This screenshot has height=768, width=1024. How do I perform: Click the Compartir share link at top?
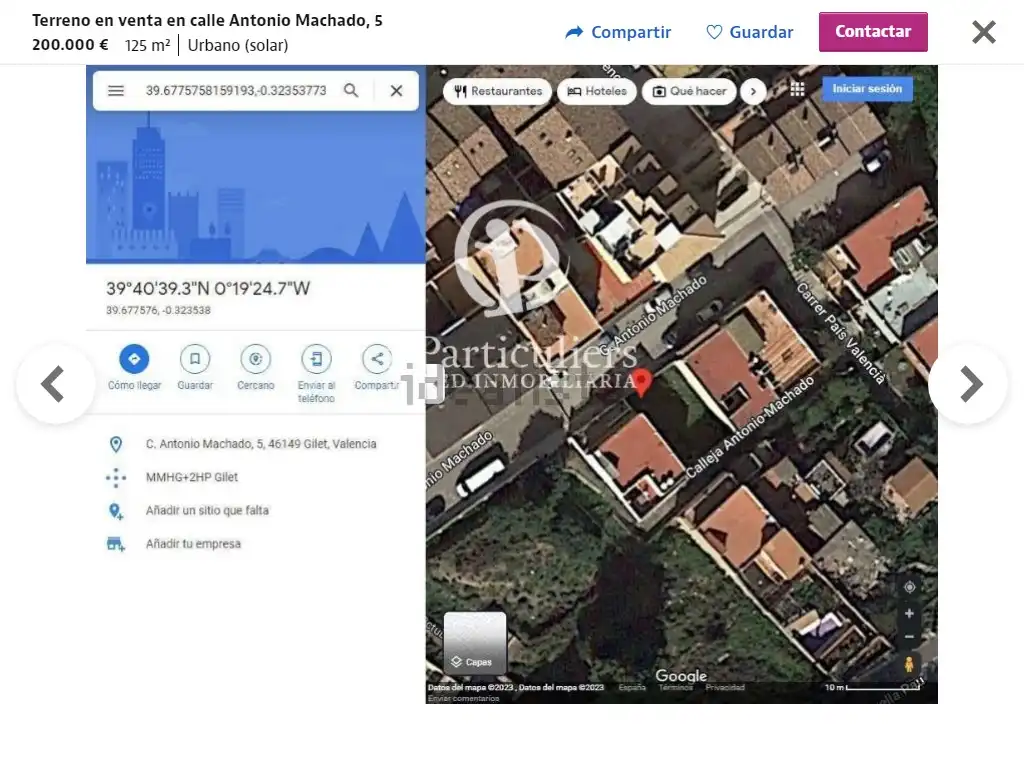point(618,32)
